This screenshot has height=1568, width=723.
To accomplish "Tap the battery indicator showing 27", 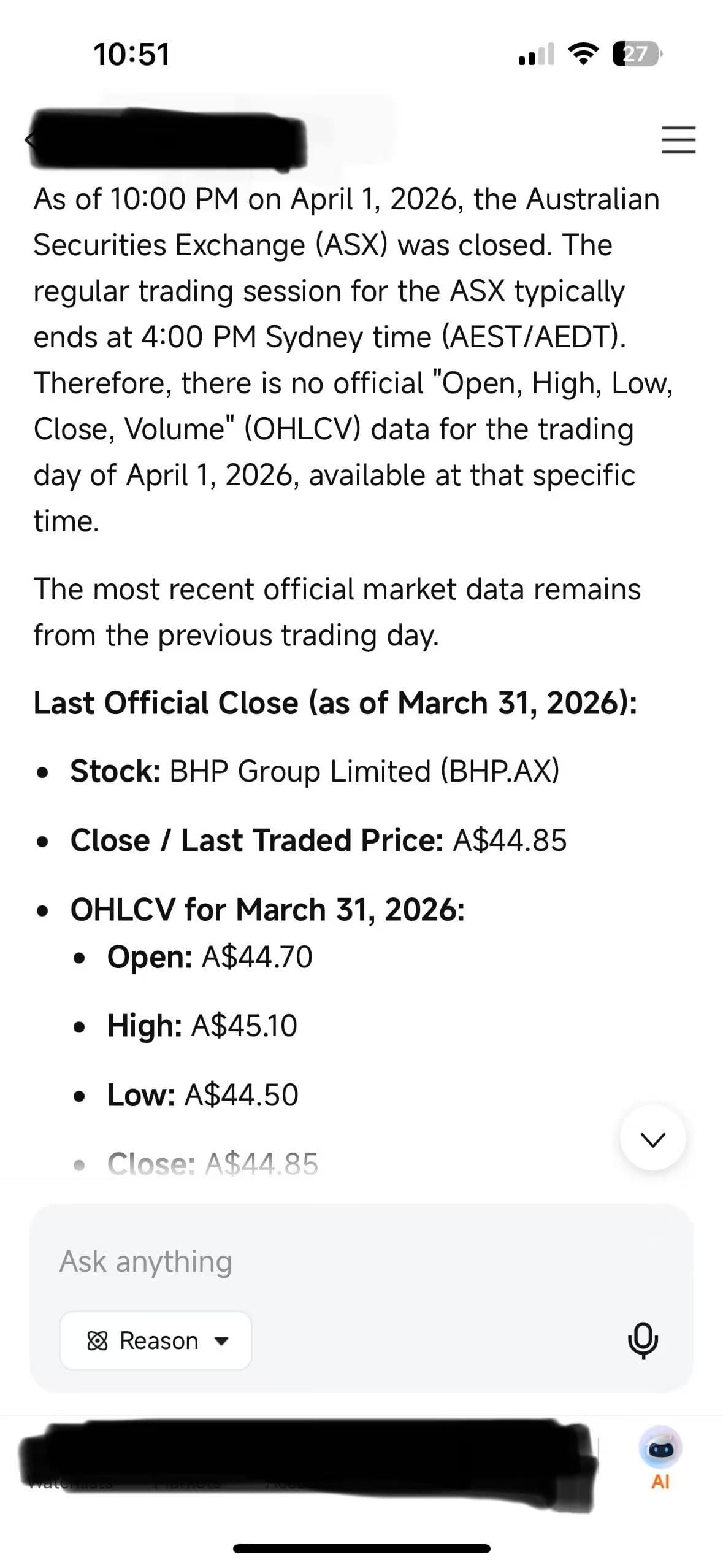I will (x=638, y=54).
